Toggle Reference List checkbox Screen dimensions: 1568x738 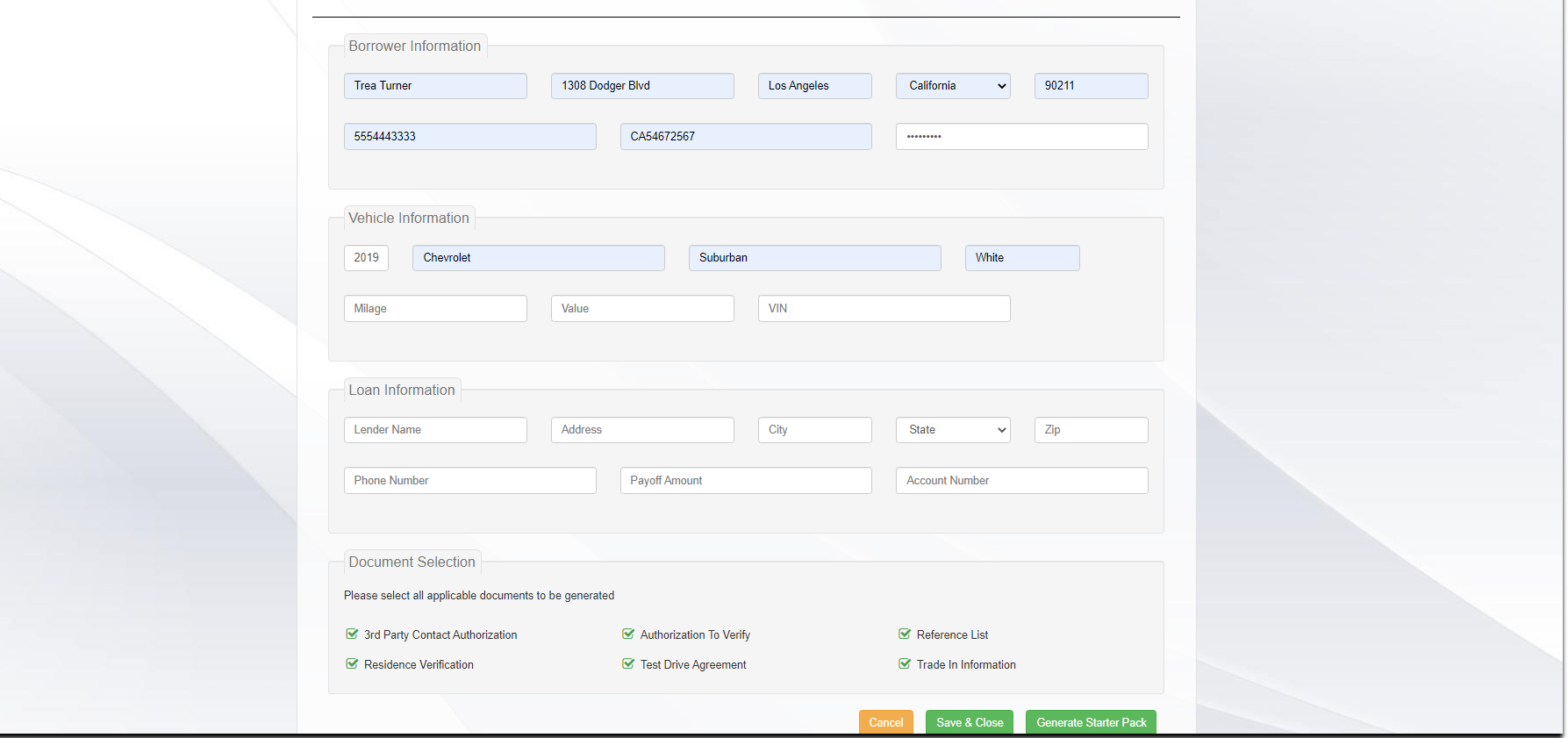[x=905, y=634]
